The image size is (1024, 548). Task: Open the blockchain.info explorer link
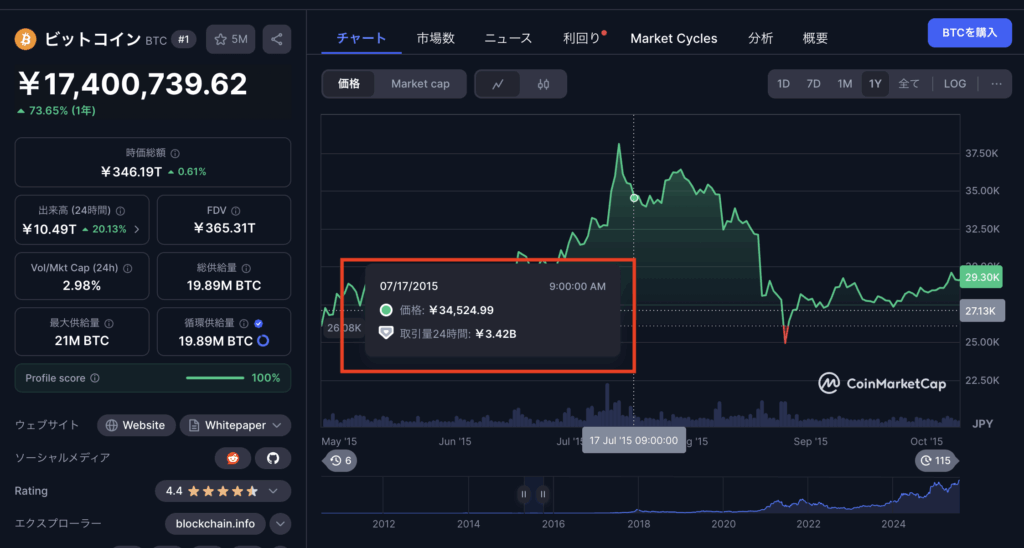coord(215,524)
